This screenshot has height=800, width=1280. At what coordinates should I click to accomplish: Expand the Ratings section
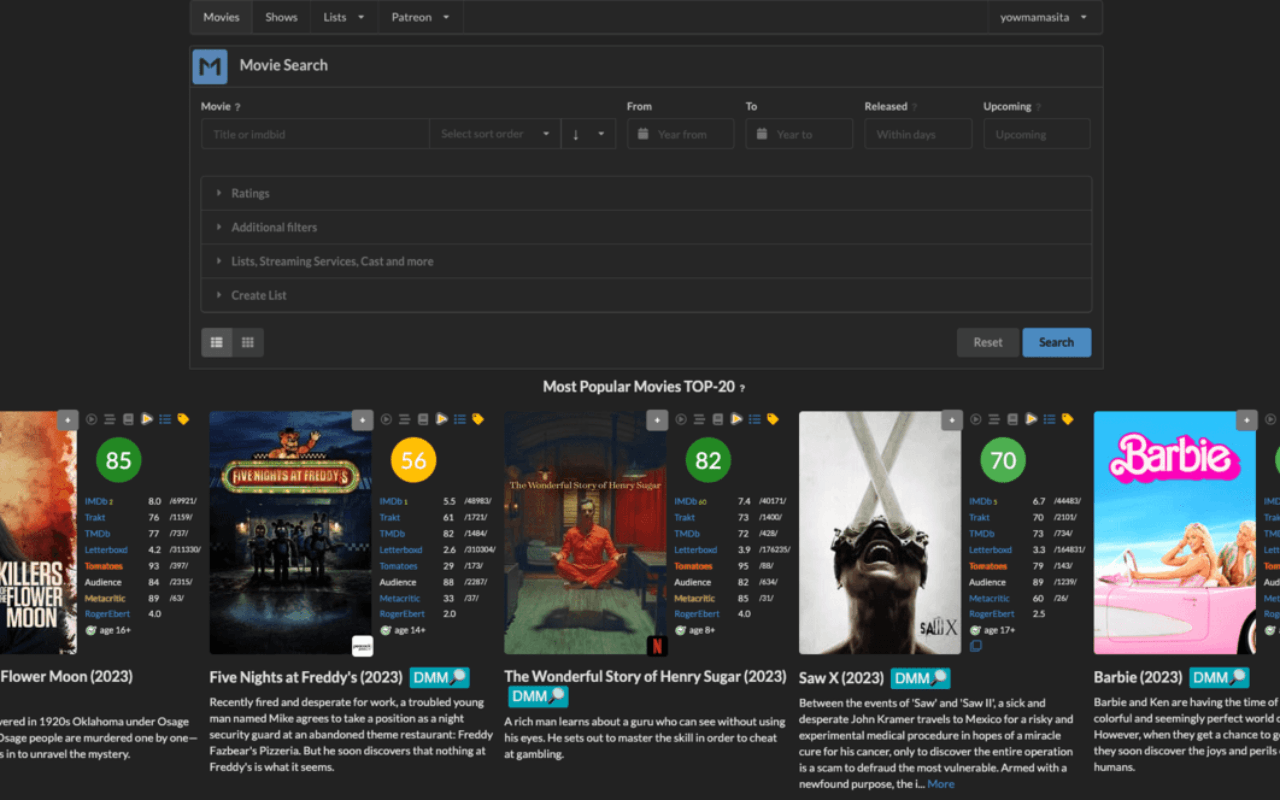(x=646, y=194)
